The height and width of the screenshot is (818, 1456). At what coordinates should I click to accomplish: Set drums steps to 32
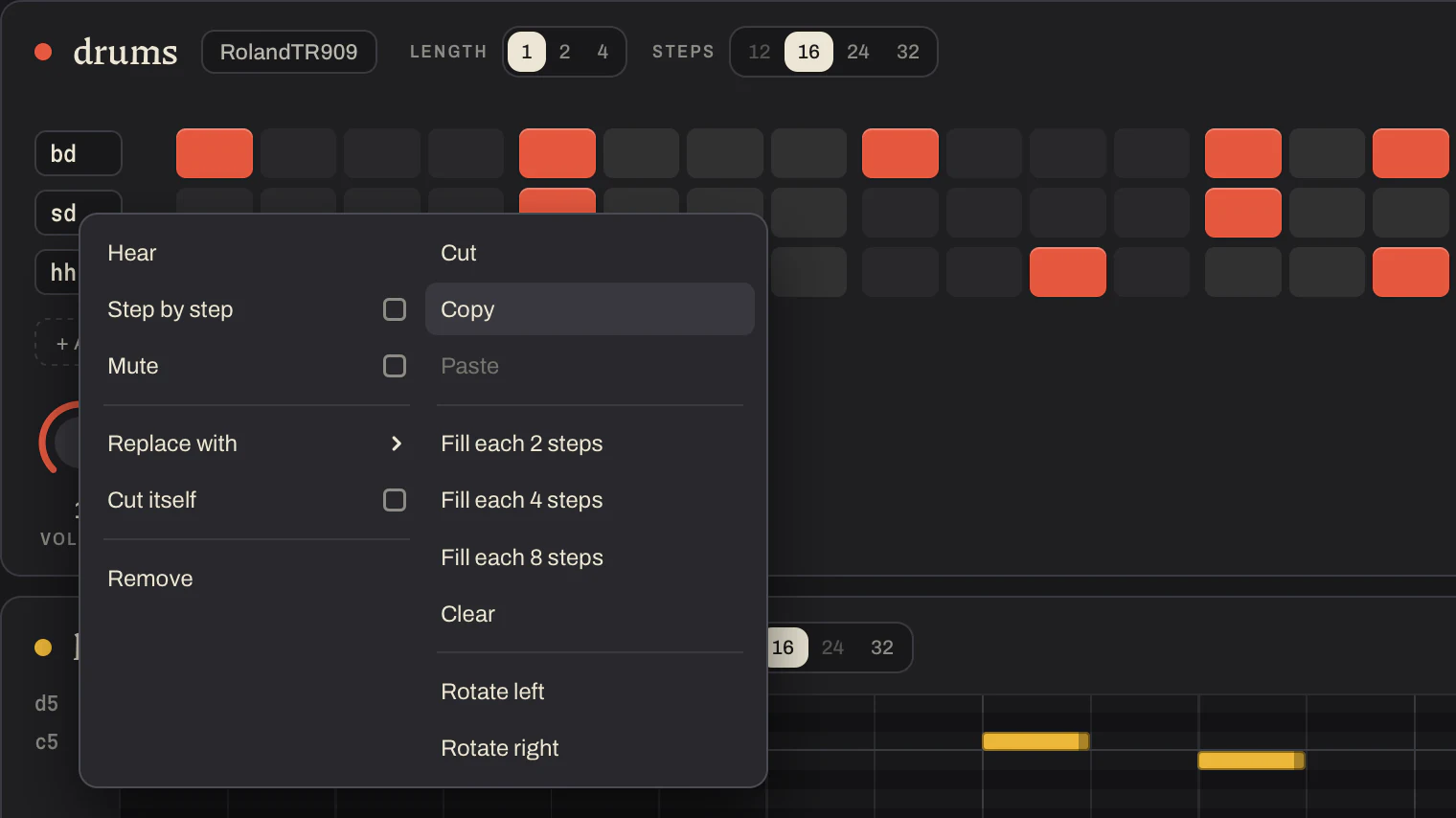[x=908, y=52]
